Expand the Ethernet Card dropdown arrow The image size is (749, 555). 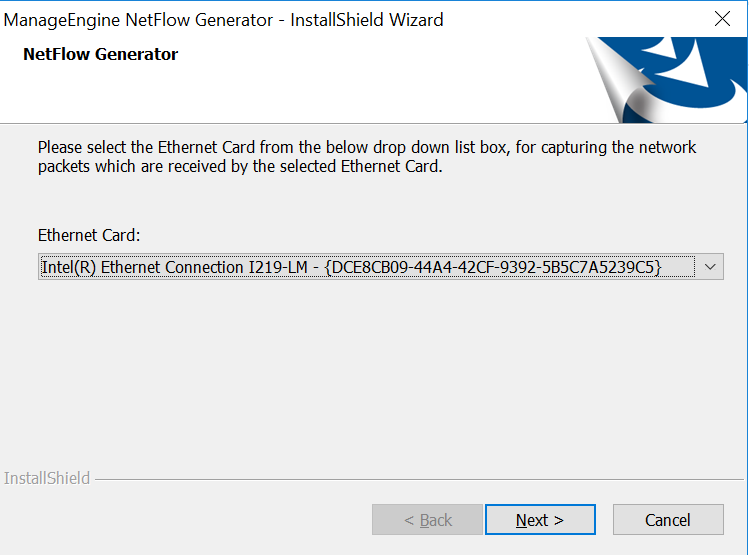click(710, 266)
